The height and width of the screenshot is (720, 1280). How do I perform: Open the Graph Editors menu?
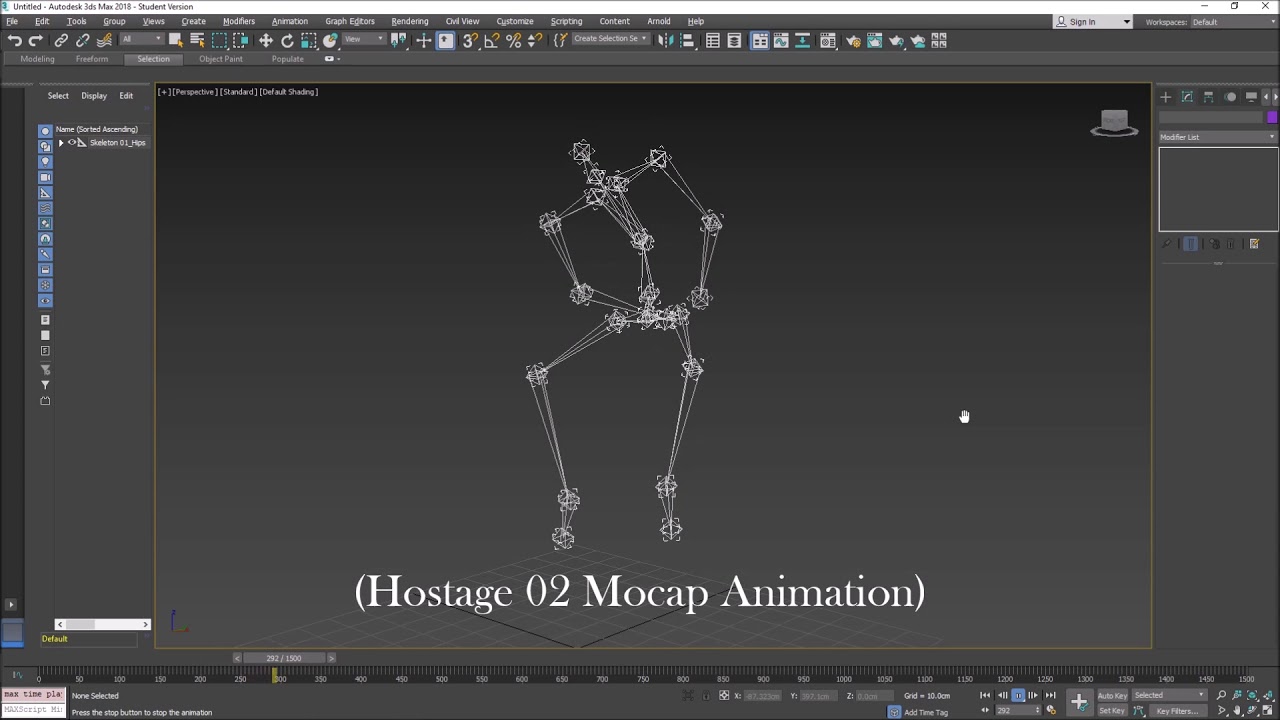(x=350, y=21)
